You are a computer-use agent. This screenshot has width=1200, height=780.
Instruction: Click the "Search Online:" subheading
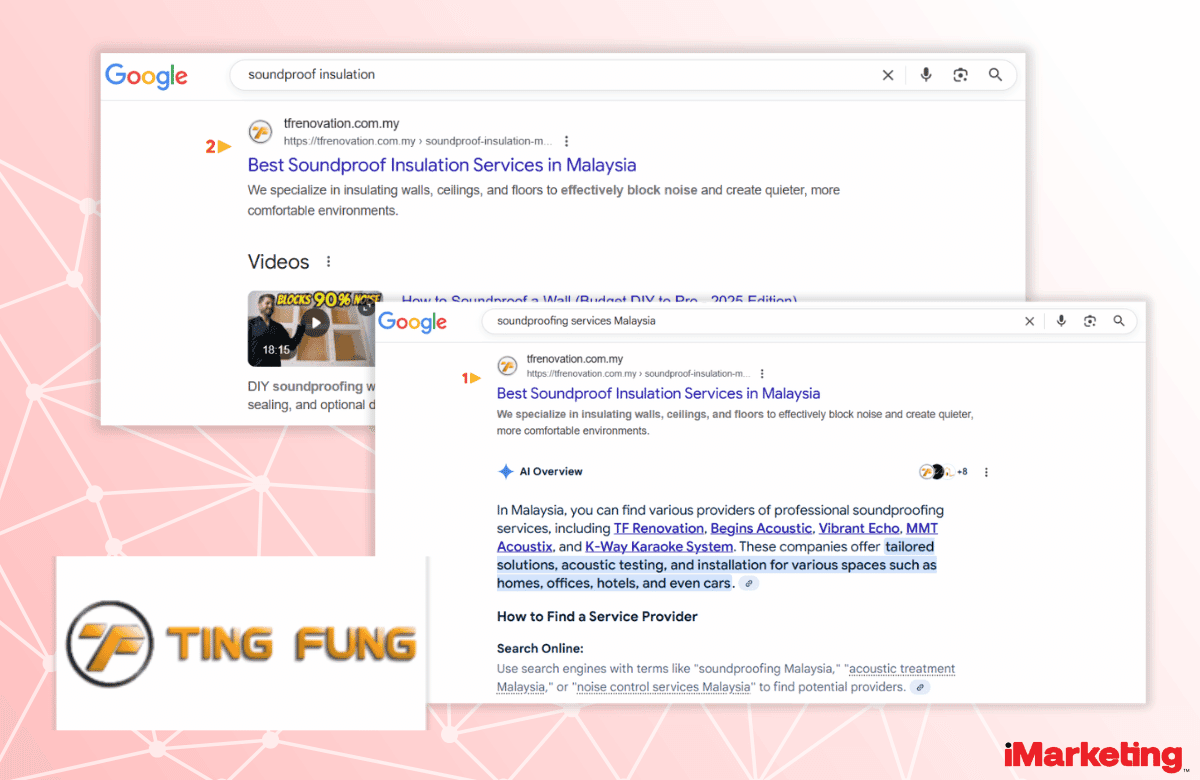[x=540, y=649]
